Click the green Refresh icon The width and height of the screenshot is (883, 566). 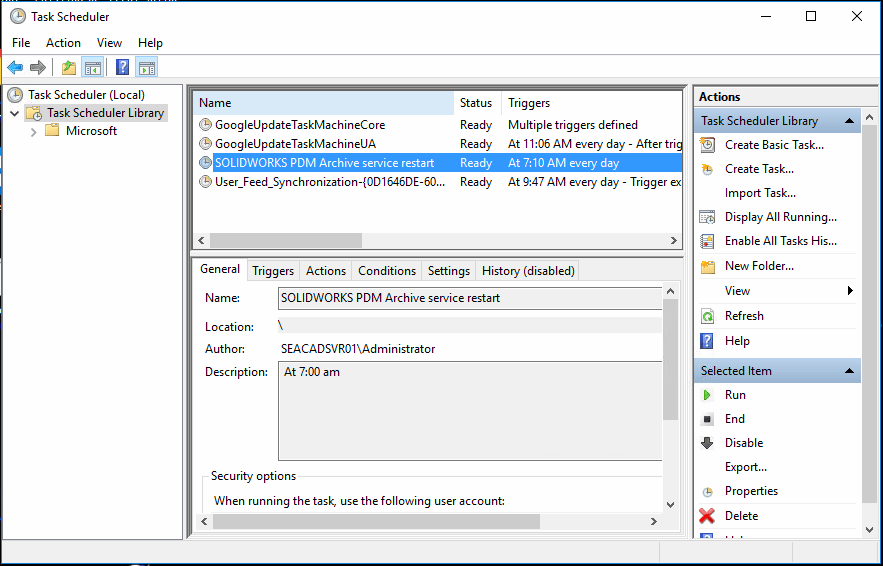point(707,316)
